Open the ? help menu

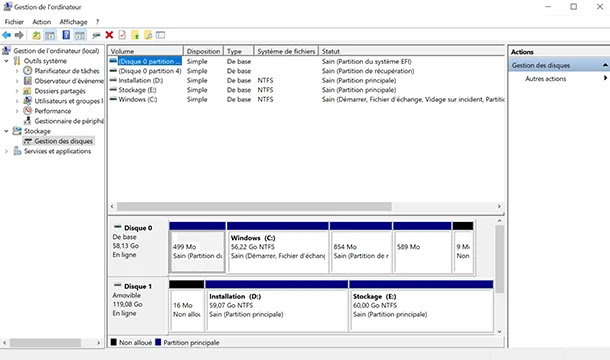coord(97,22)
